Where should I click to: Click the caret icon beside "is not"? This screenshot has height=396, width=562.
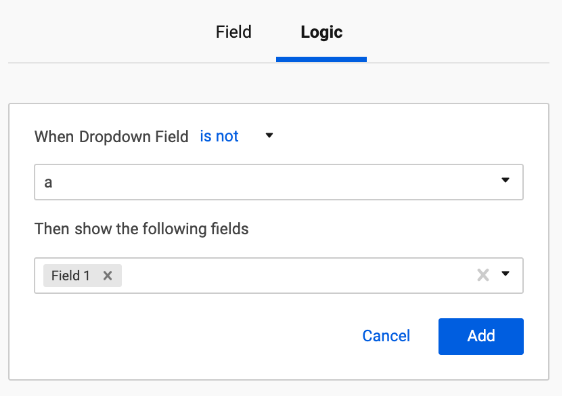pyautogui.click(x=269, y=135)
